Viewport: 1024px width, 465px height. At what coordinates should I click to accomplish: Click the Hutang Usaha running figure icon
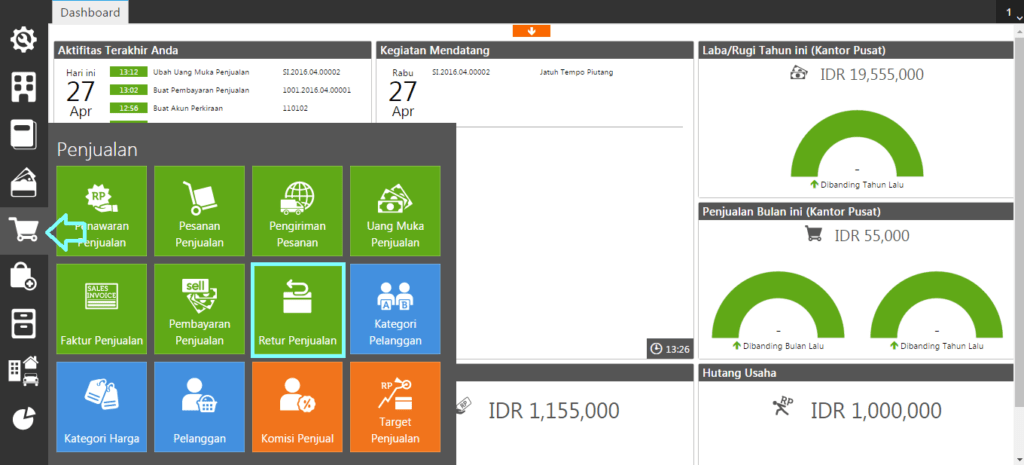coord(781,408)
